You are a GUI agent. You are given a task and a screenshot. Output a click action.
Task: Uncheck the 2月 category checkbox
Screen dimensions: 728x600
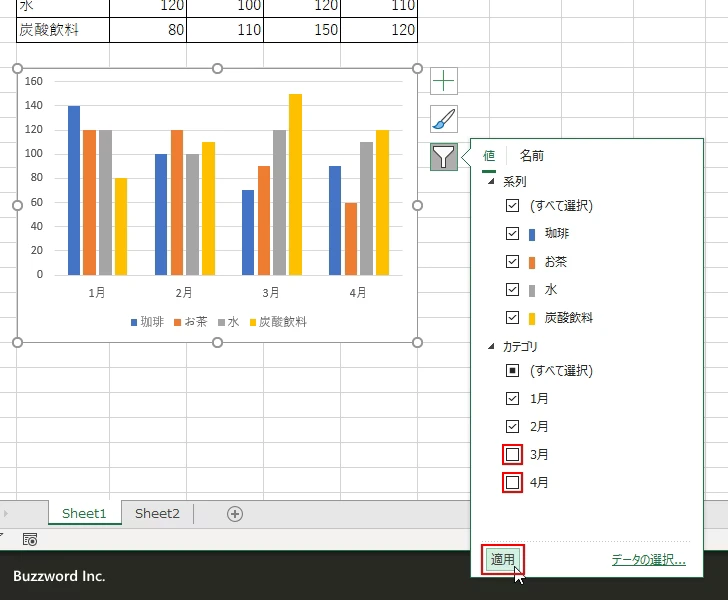(512, 426)
